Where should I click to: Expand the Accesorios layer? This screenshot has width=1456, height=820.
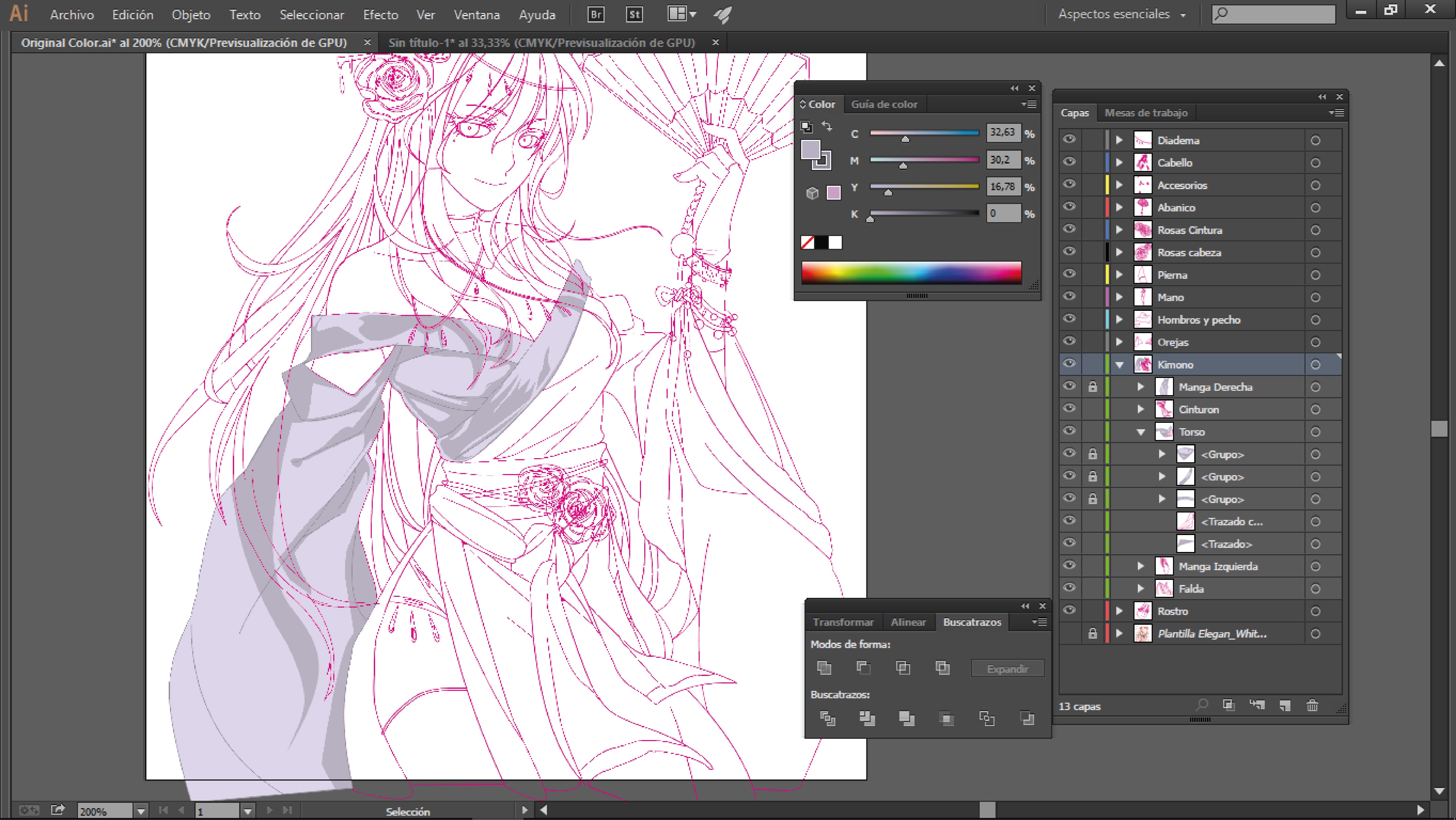click(1119, 185)
